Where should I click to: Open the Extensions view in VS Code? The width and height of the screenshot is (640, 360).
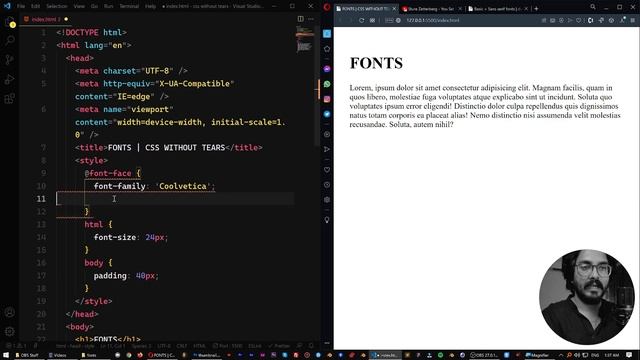[10, 98]
